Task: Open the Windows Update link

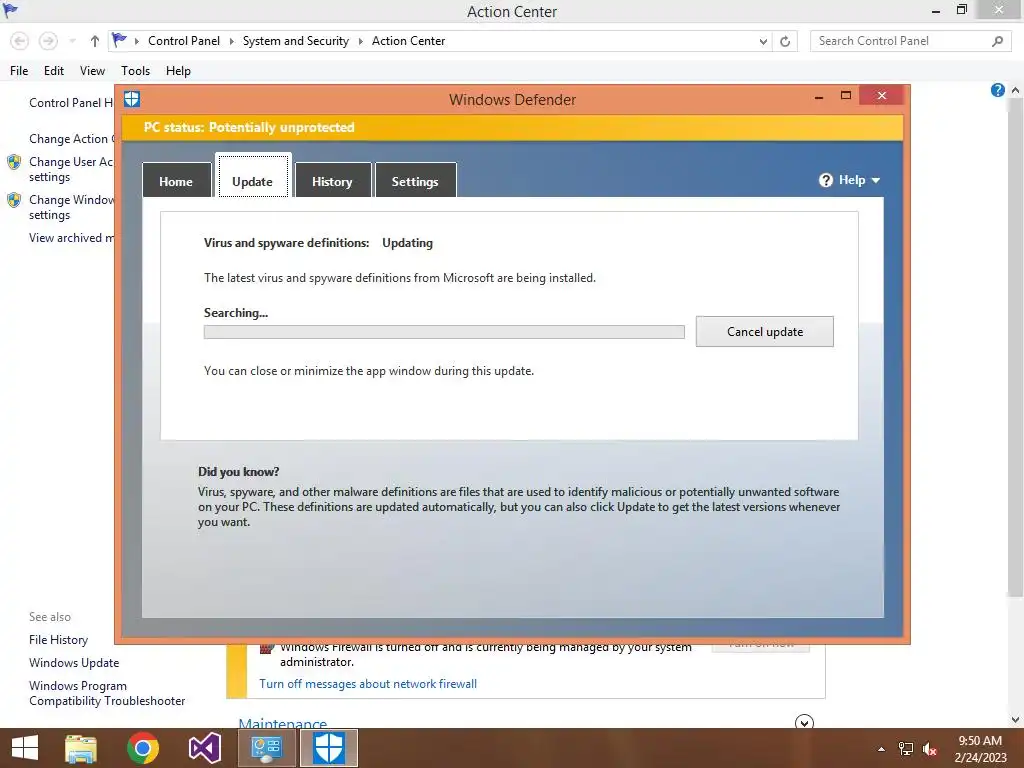Action: (x=74, y=663)
